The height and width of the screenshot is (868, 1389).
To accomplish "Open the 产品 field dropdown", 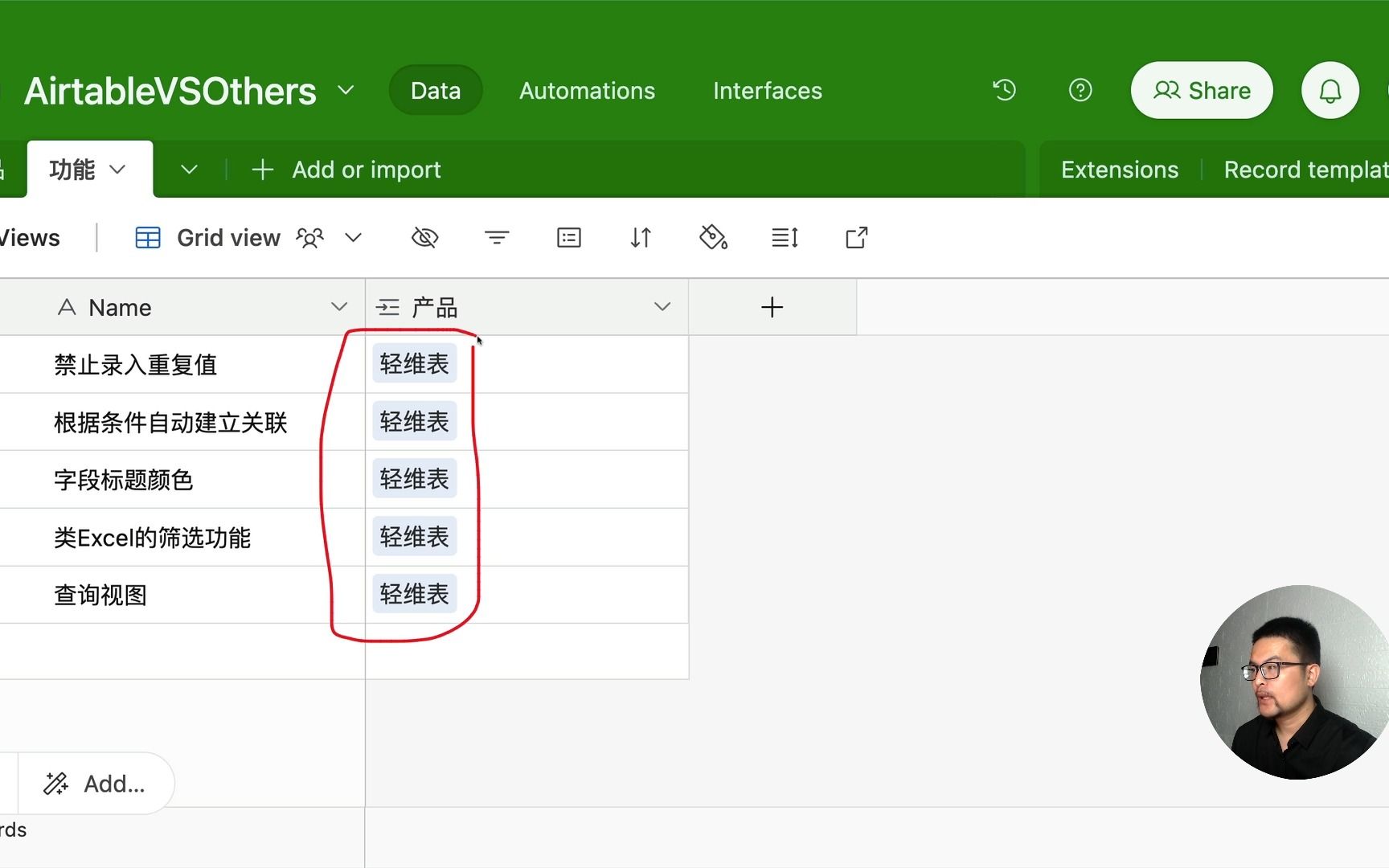I will pos(662,306).
